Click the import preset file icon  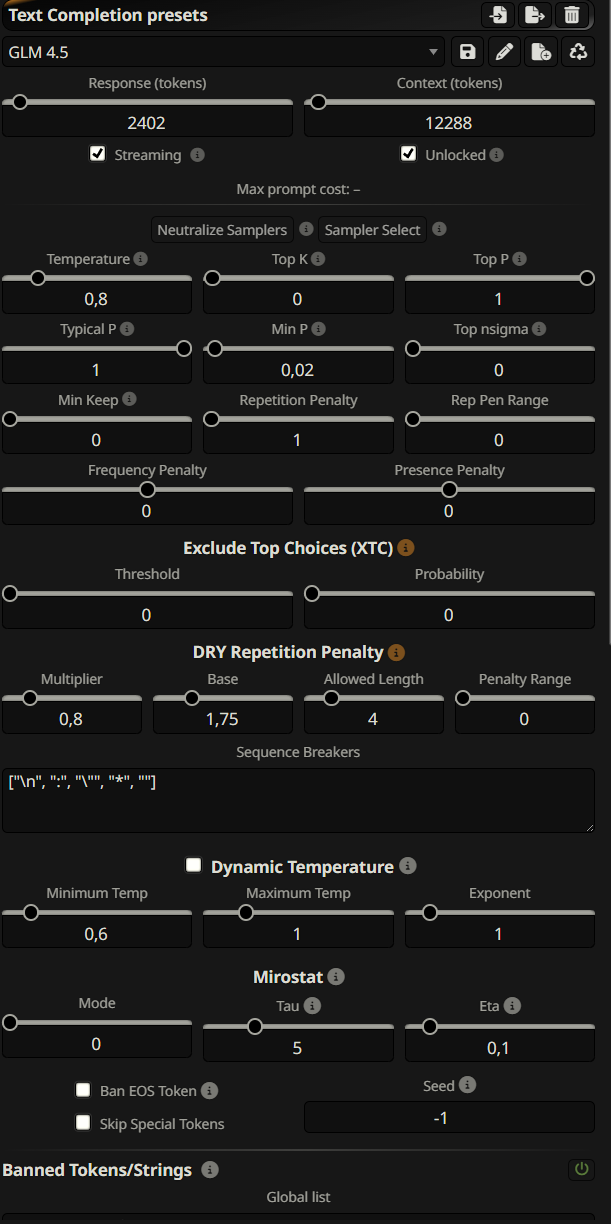[497, 15]
